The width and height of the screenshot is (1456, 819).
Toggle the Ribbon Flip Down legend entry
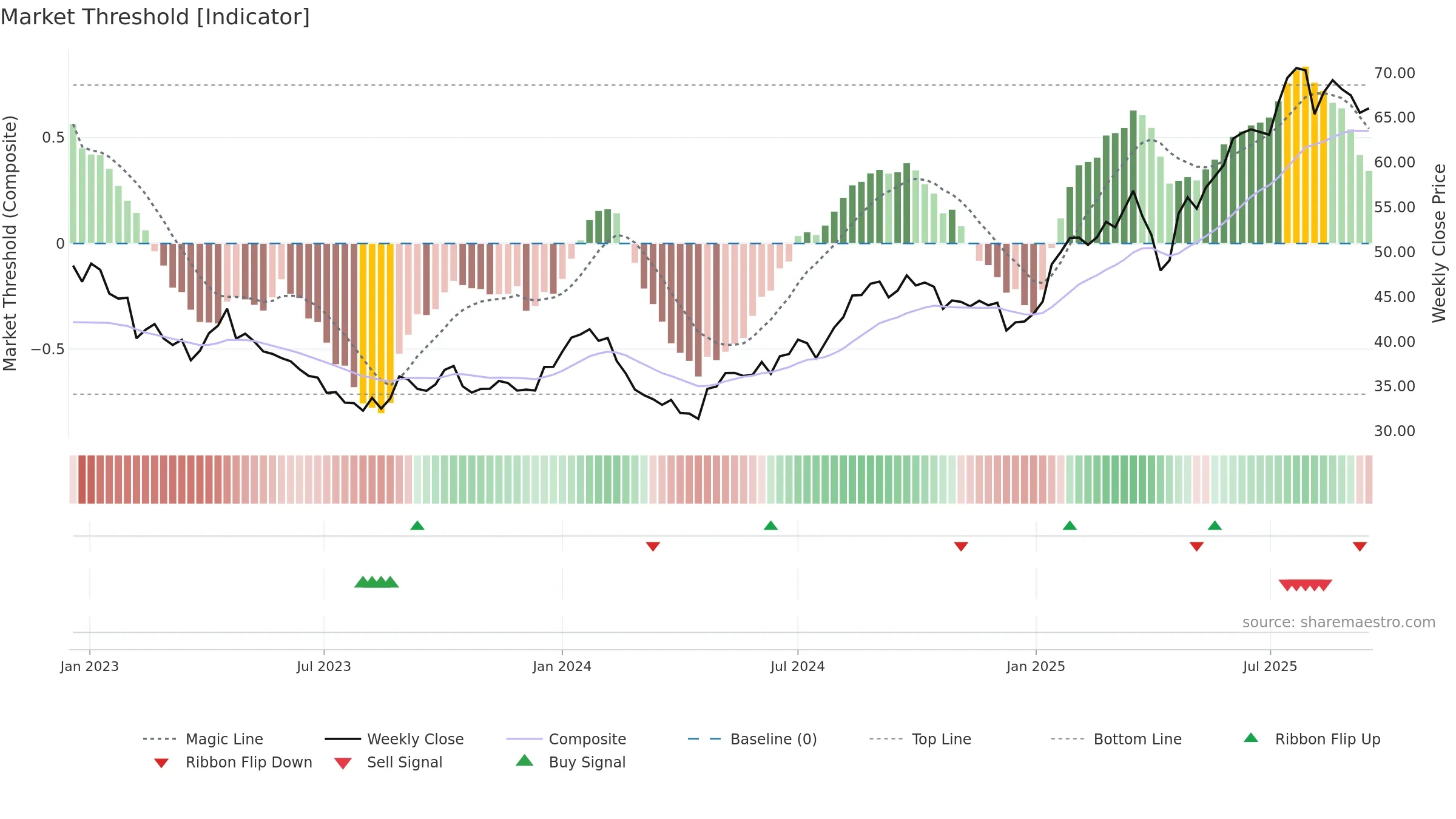(232, 762)
